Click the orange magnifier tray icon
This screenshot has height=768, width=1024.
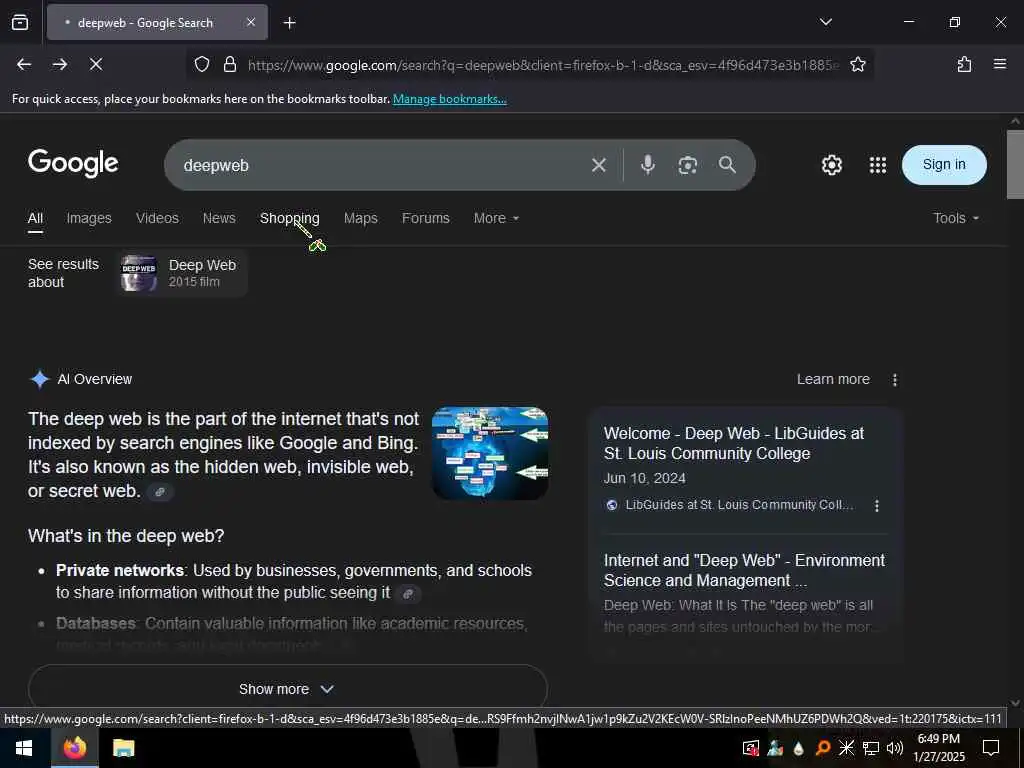[823, 748]
